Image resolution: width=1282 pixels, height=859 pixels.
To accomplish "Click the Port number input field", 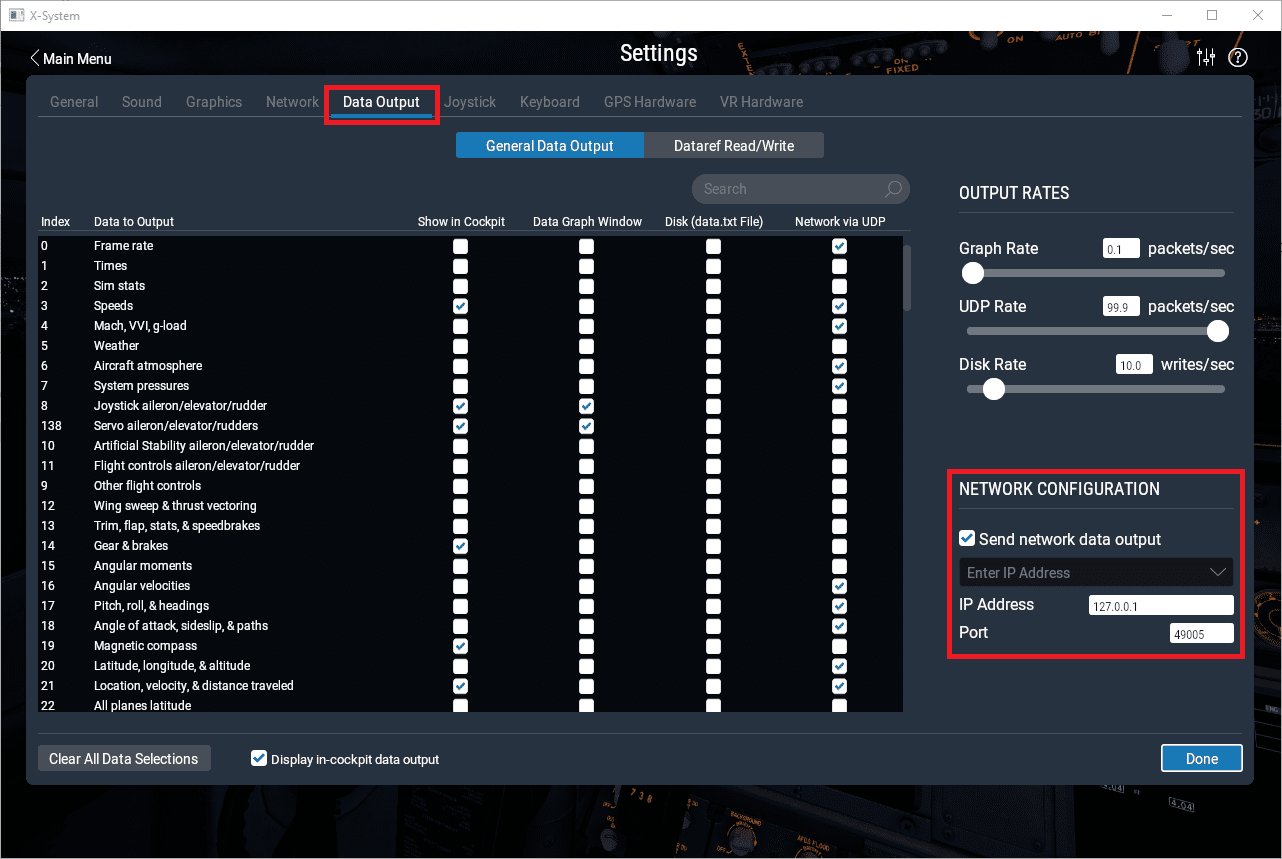I will [x=1201, y=633].
